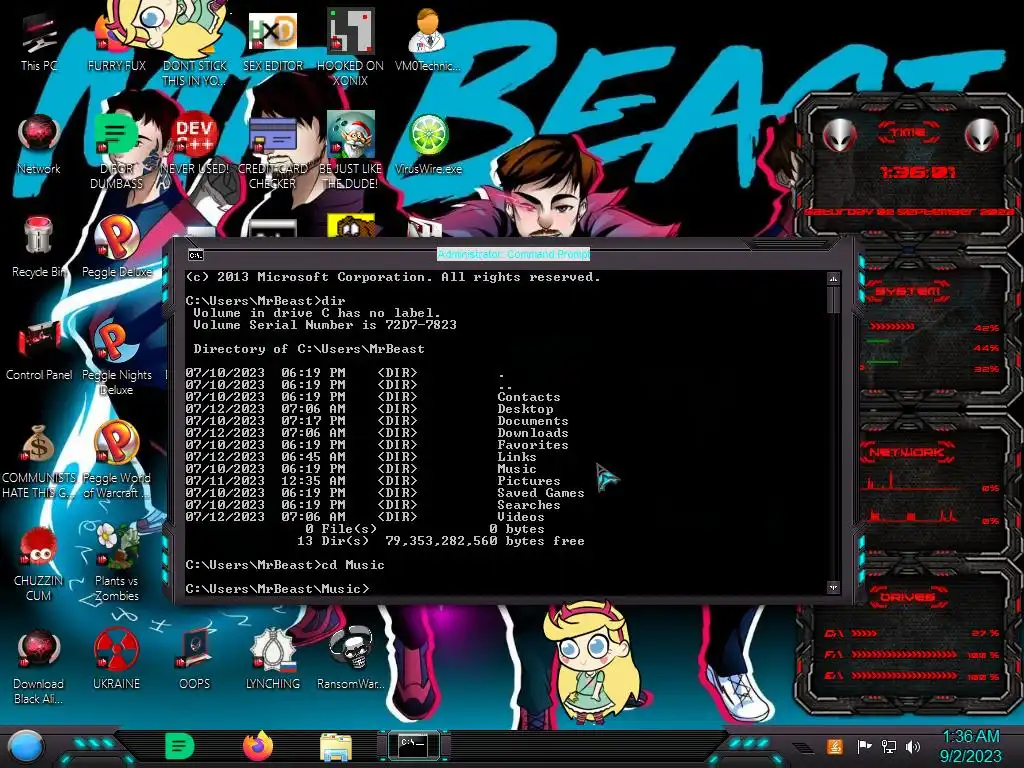Click the Administrator: Command Prompt title
This screenshot has width=1024, height=768.
[x=513, y=254]
